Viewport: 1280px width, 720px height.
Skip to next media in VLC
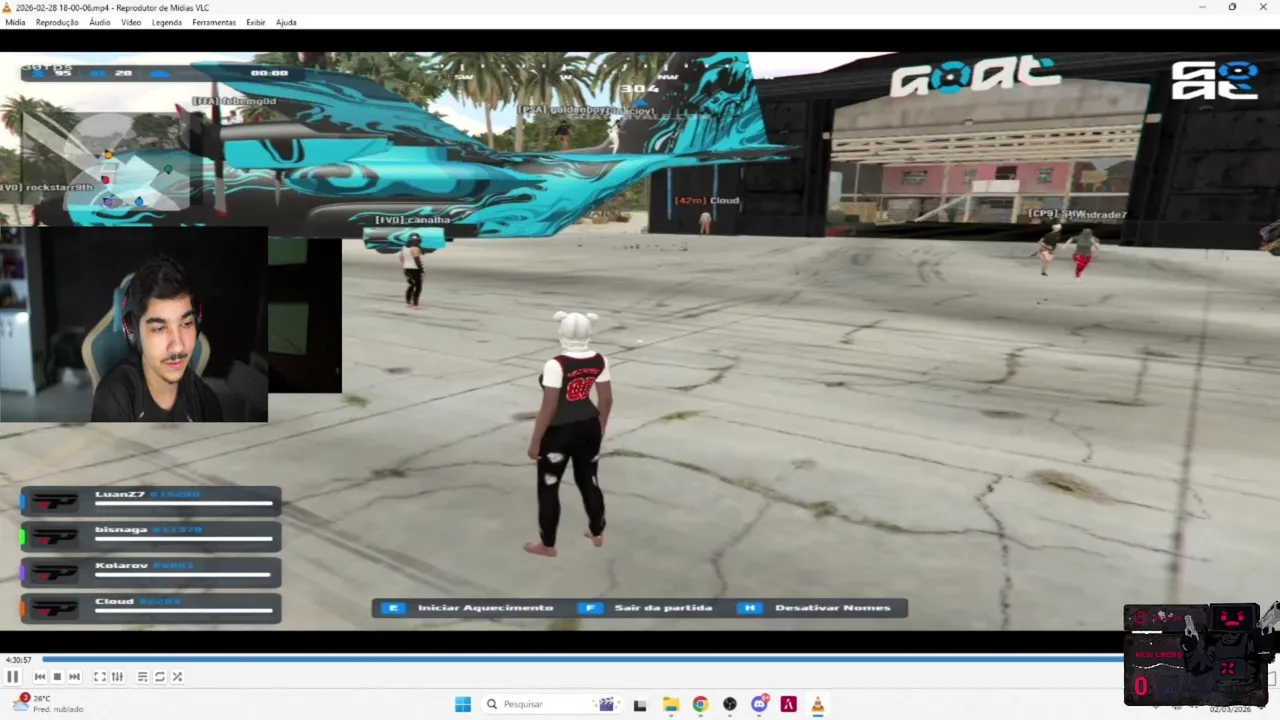click(74, 677)
